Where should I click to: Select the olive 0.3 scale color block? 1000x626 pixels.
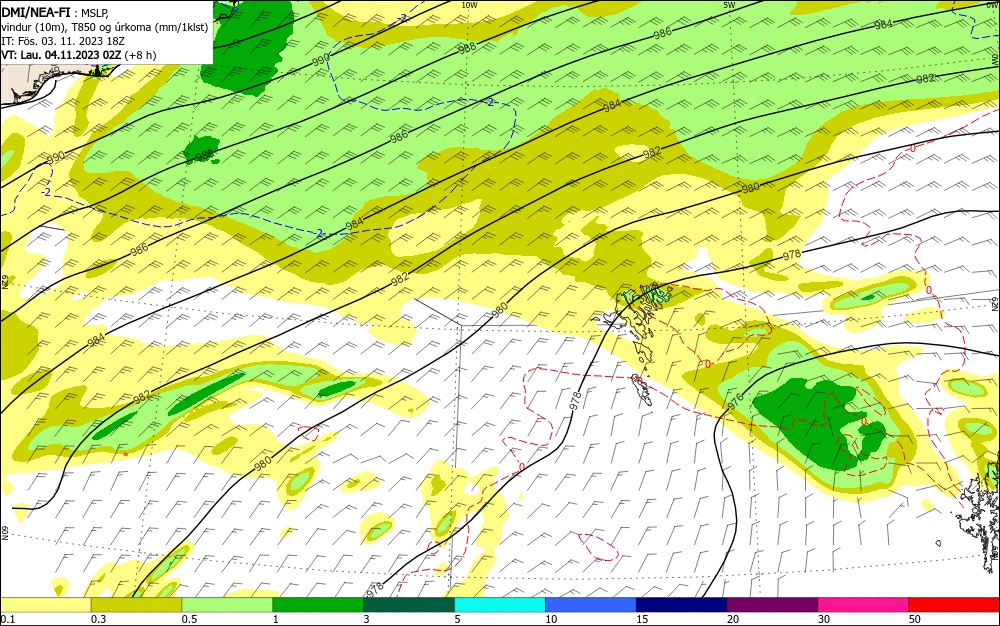[136, 606]
